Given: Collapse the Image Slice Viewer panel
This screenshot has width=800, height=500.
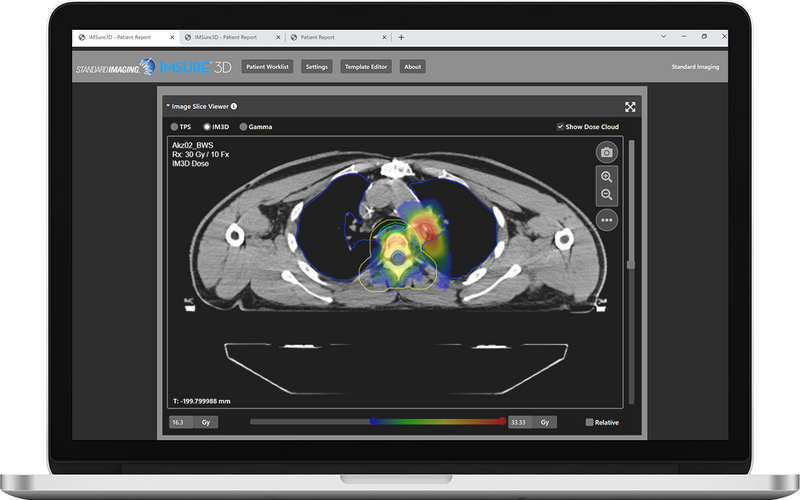Looking at the screenshot, I should pyautogui.click(x=168, y=106).
